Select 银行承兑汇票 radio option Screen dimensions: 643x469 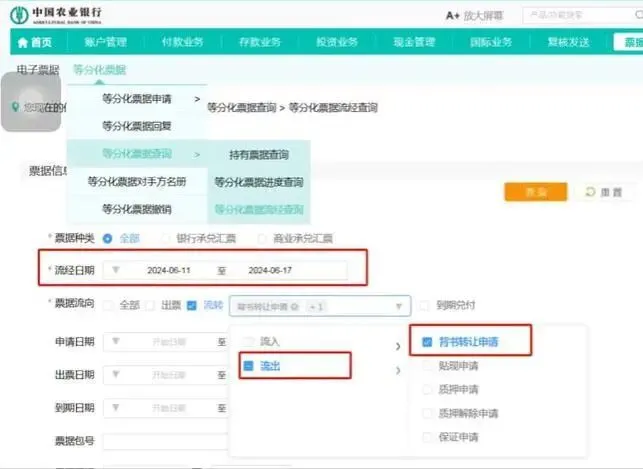(x=165, y=238)
